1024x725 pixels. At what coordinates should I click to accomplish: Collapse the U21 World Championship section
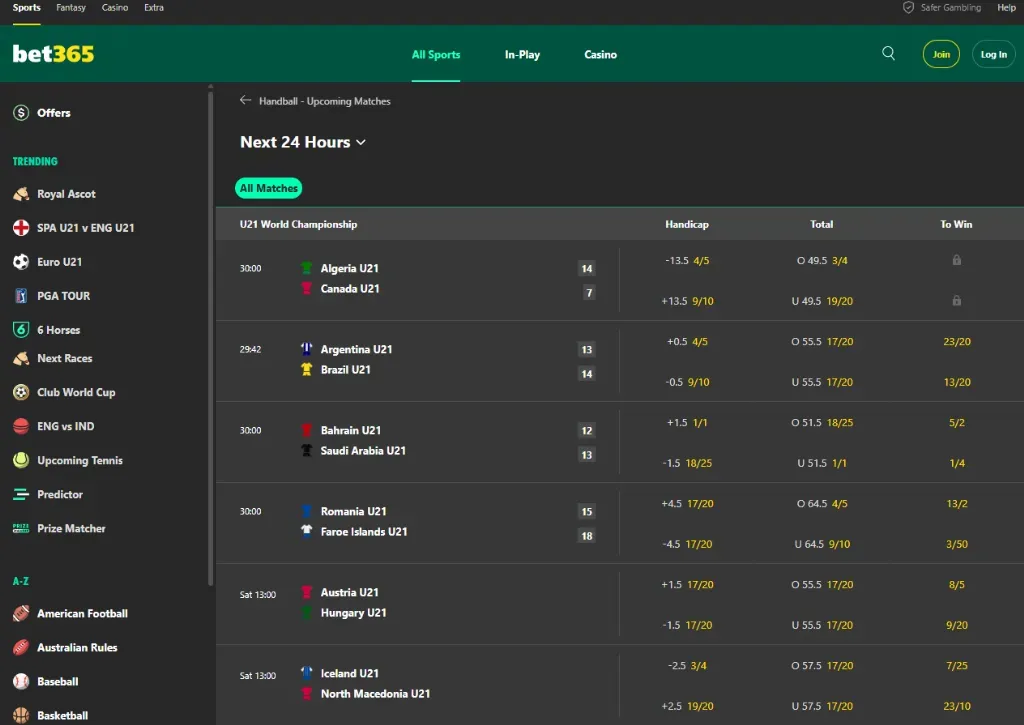298,224
